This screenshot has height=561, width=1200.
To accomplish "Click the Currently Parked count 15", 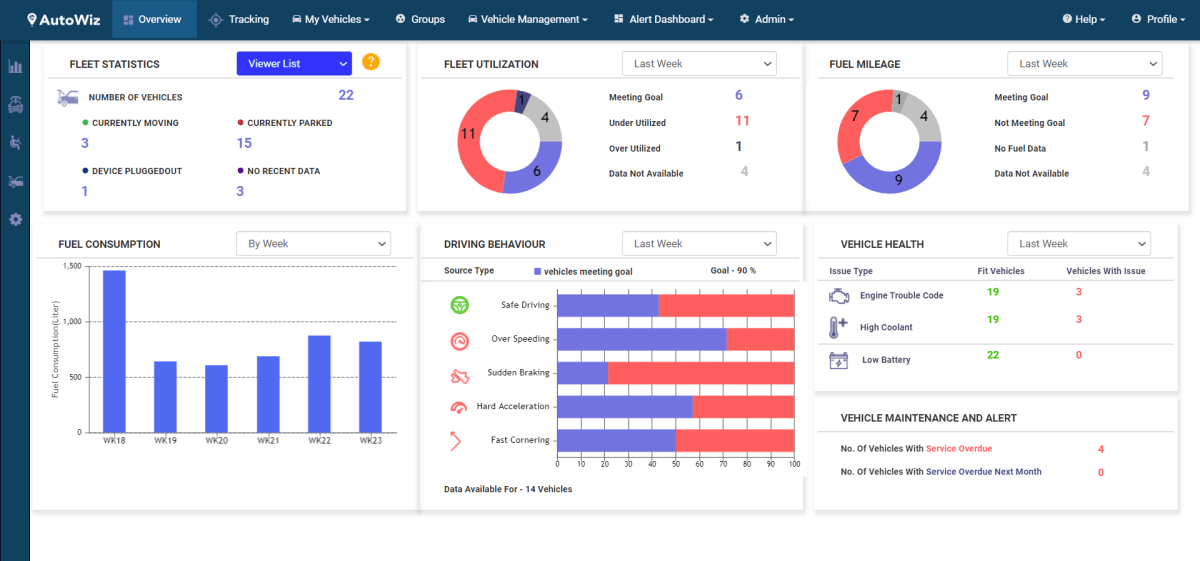I will click(244, 143).
